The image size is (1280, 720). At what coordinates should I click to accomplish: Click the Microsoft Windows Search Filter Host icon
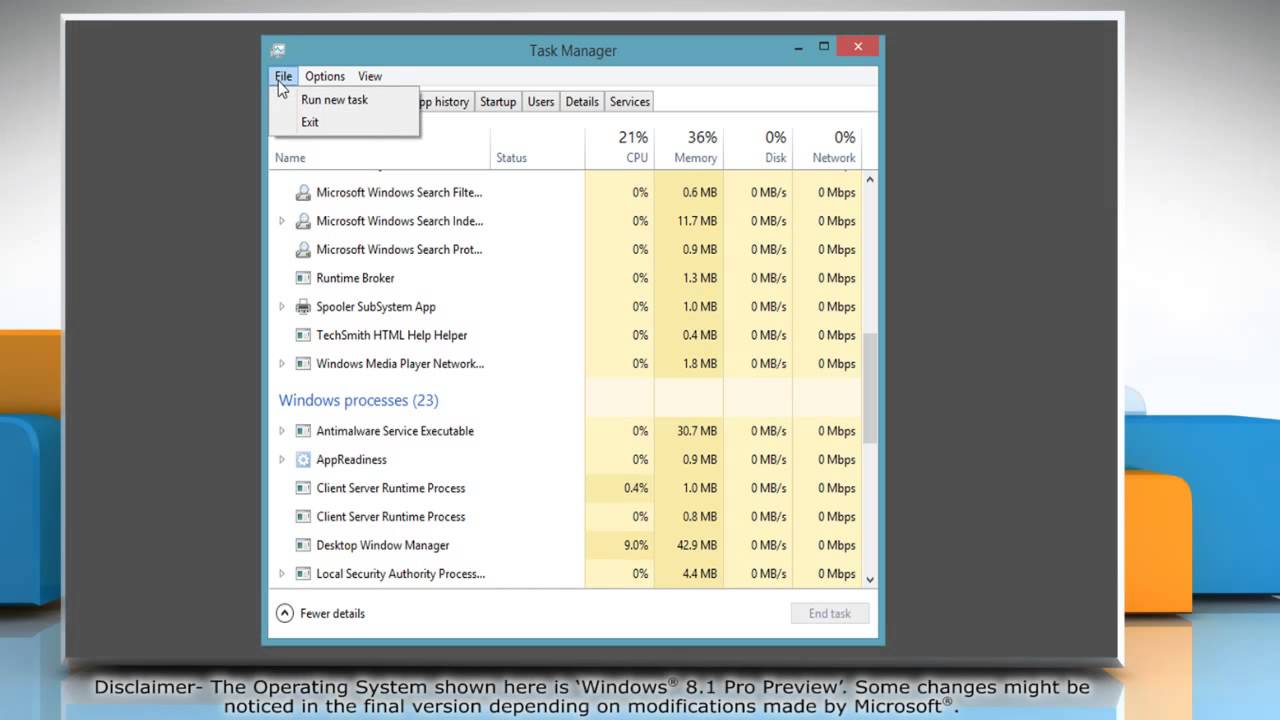[x=303, y=192]
